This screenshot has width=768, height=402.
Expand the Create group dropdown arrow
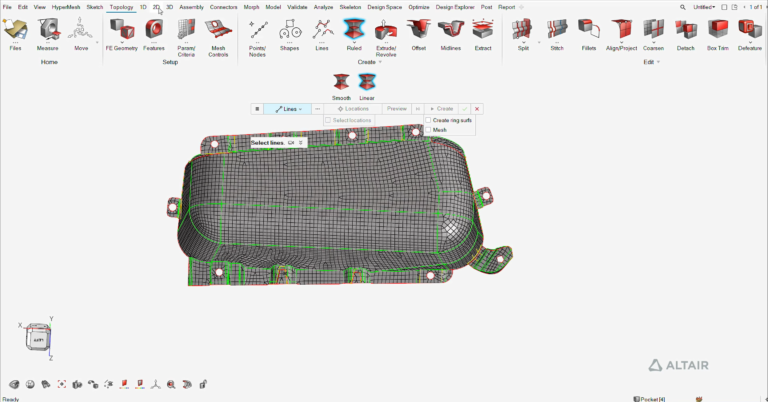(380, 62)
